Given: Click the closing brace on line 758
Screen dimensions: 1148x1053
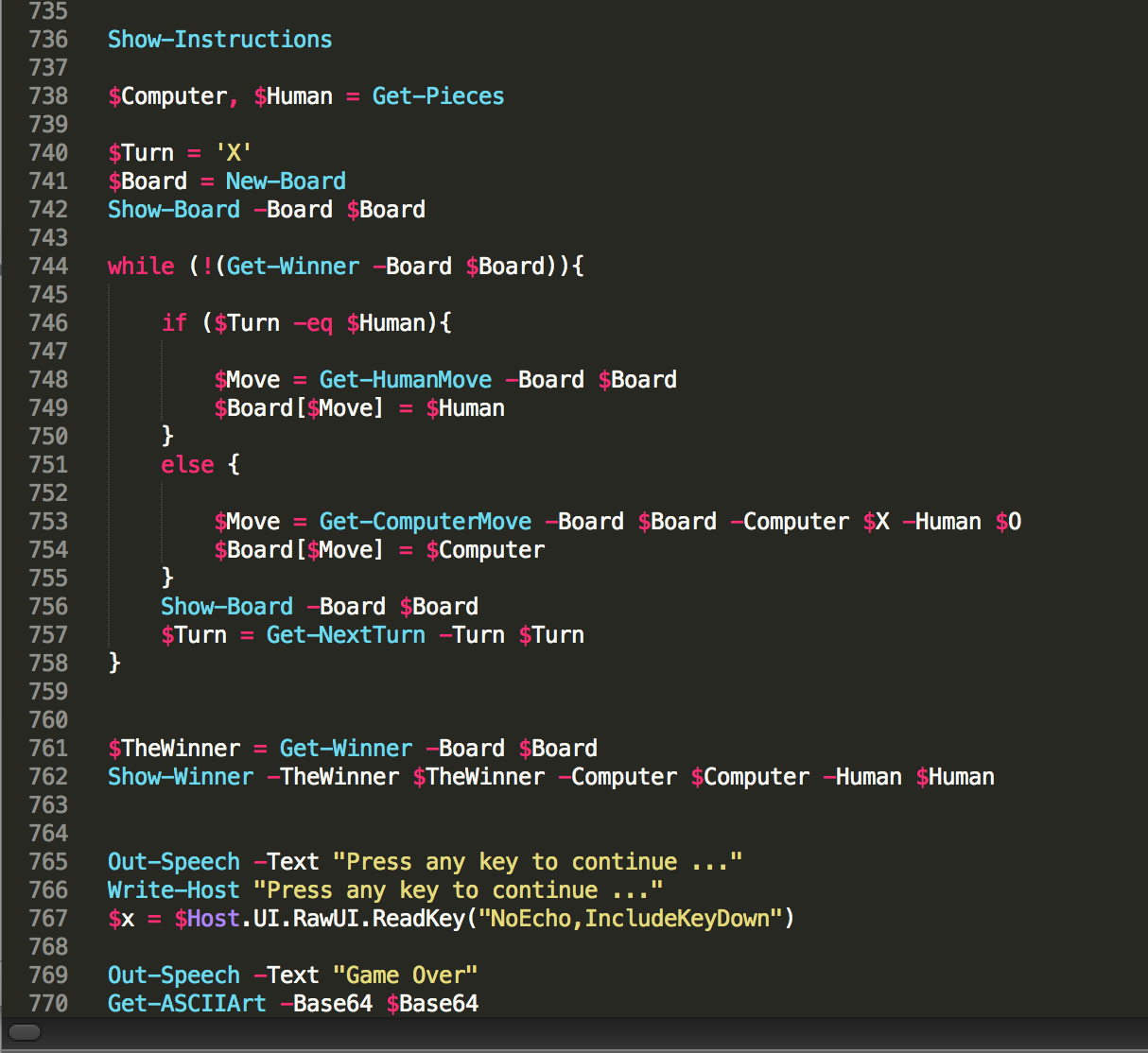Looking at the screenshot, I should (x=114, y=664).
